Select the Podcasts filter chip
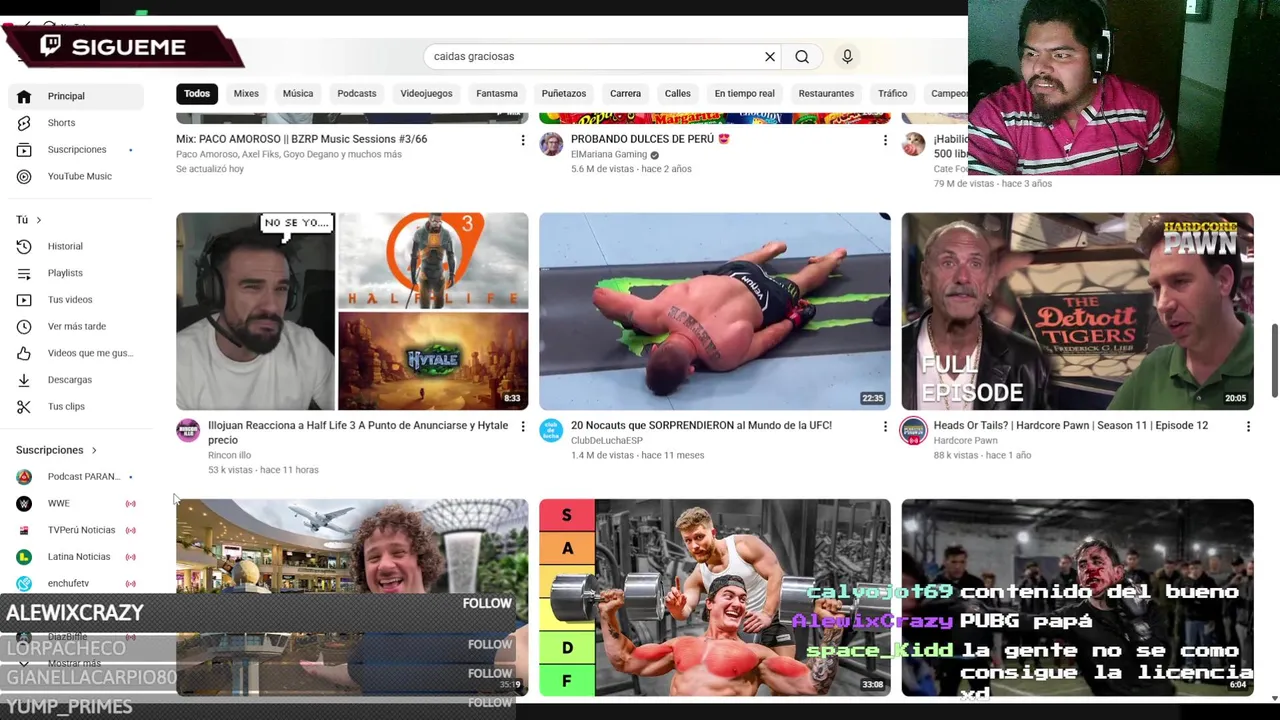Screen dimensions: 1280x720 (x=357, y=94)
